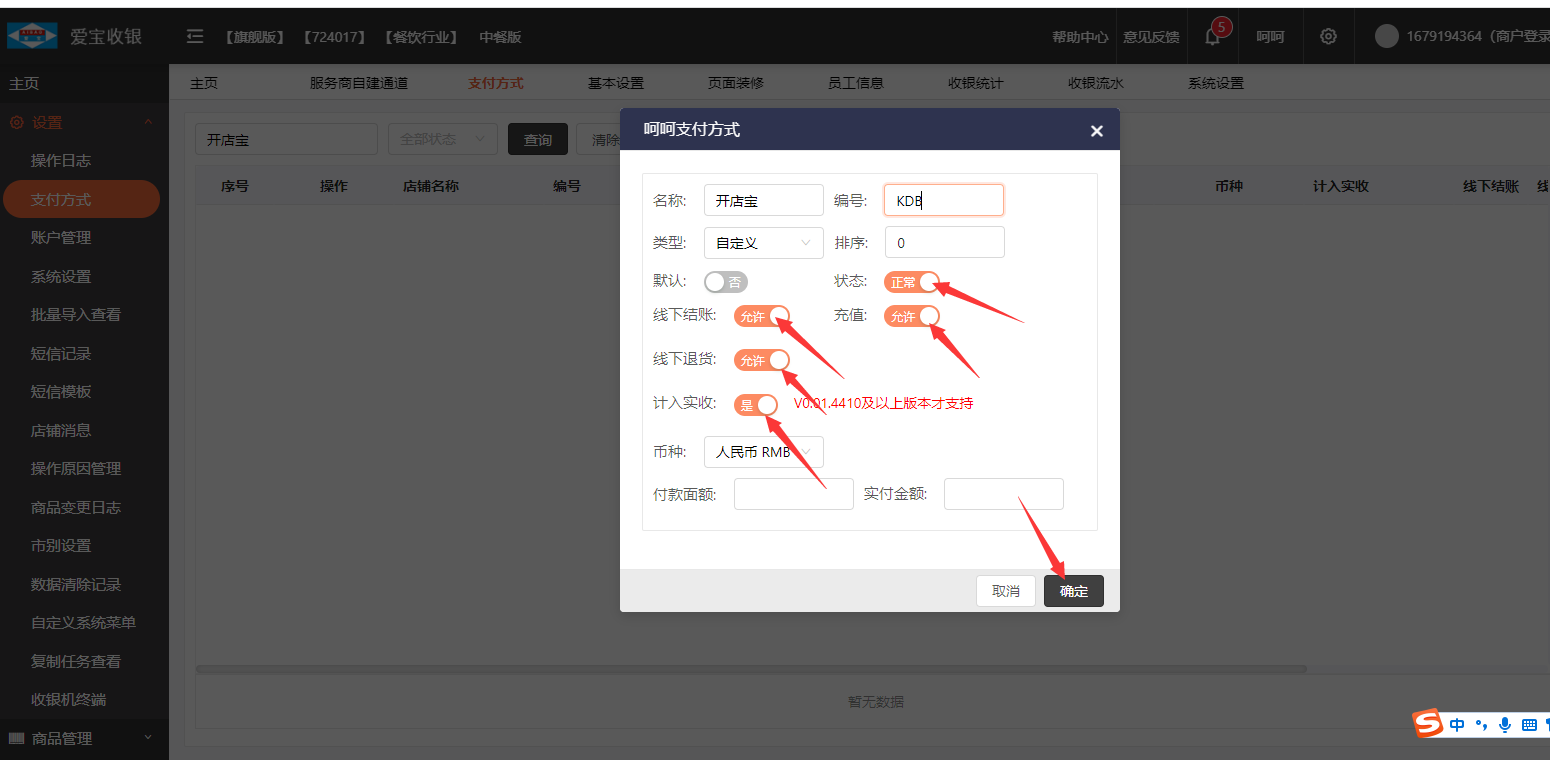Click the user avatar icon
This screenshot has height=760, width=1550.
pyautogui.click(x=1386, y=37)
